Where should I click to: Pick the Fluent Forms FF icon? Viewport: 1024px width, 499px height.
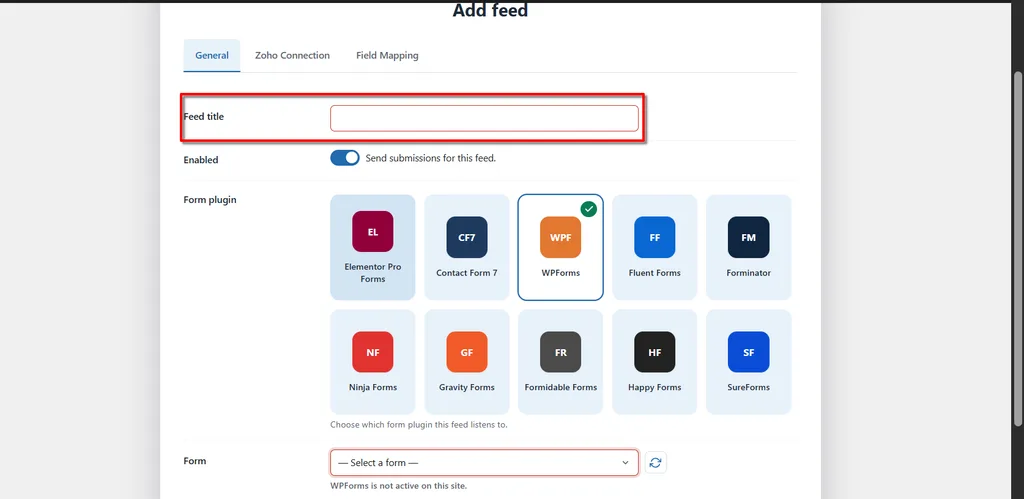point(654,237)
